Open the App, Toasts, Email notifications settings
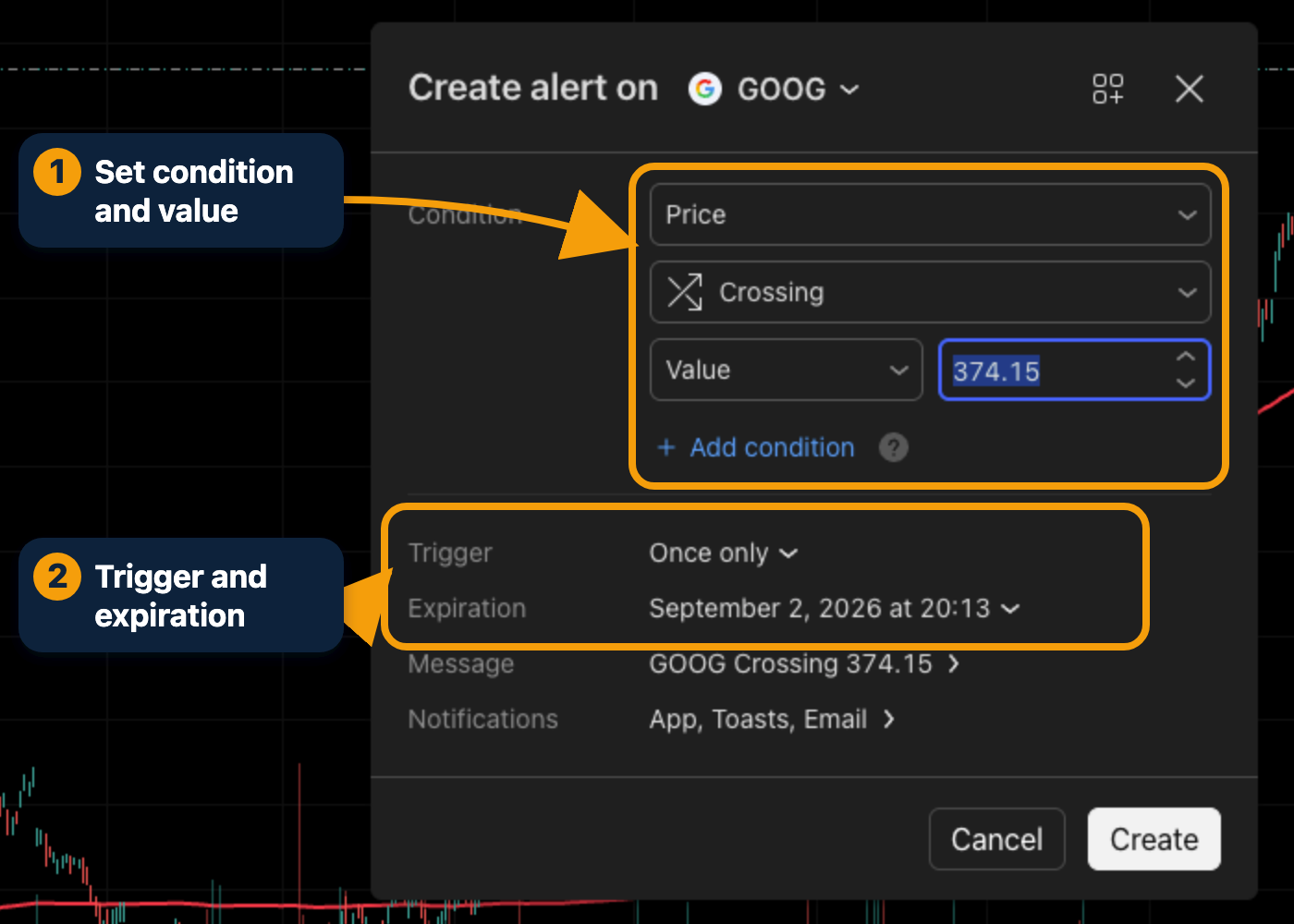The height and width of the screenshot is (924, 1294). [772, 719]
